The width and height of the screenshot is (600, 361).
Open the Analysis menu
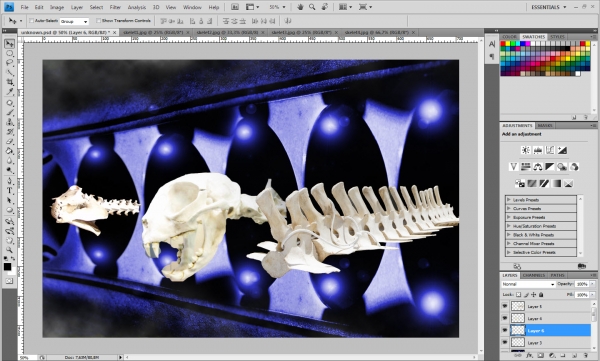[137, 7]
